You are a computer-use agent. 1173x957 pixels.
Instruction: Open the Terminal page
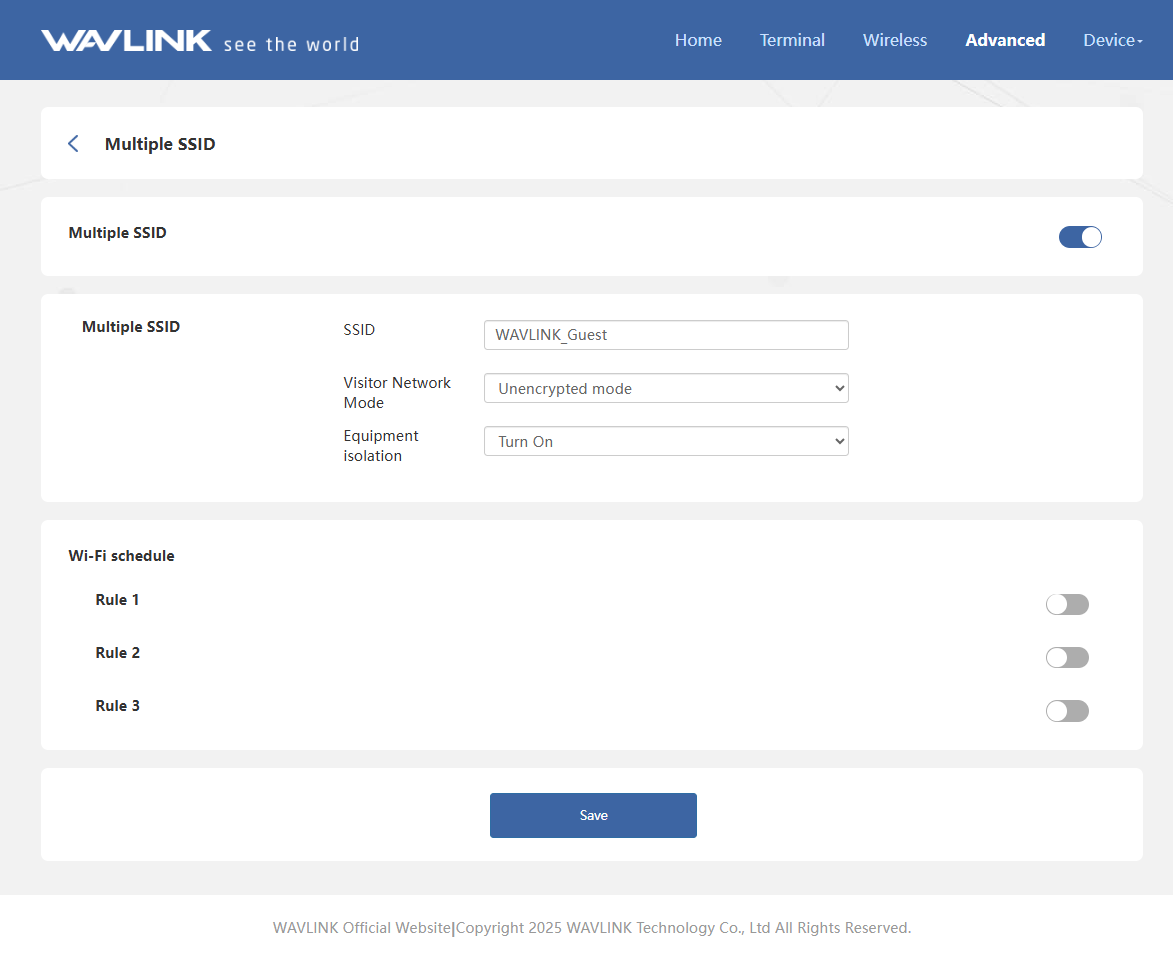pos(792,40)
